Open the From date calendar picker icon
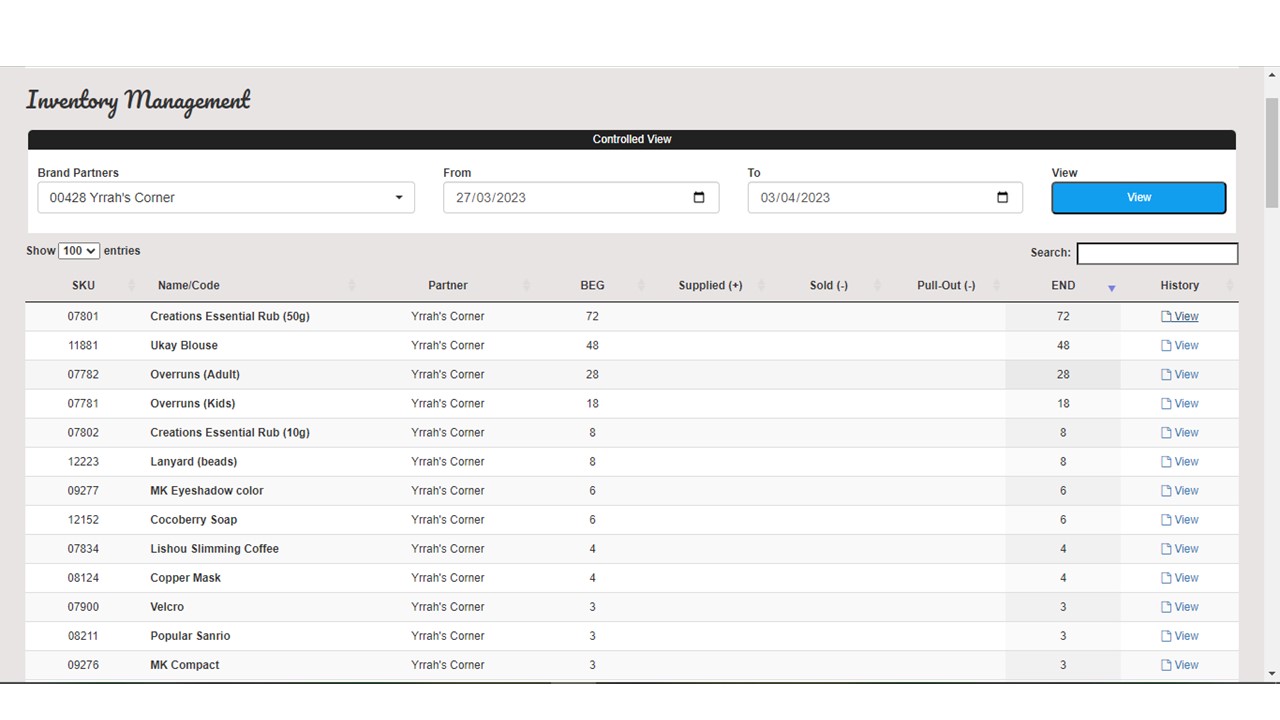This screenshot has height=720, width=1280. 699,197
